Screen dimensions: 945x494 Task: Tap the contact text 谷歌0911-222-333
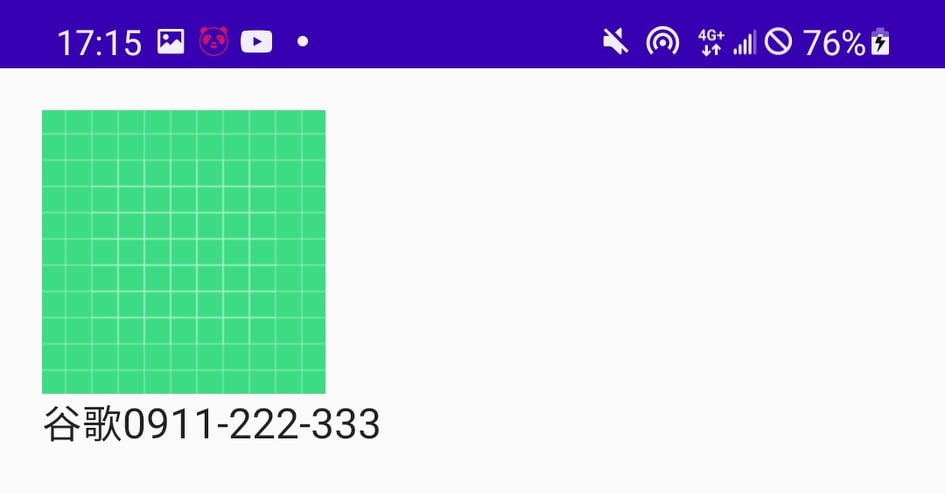(x=212, y=424)
